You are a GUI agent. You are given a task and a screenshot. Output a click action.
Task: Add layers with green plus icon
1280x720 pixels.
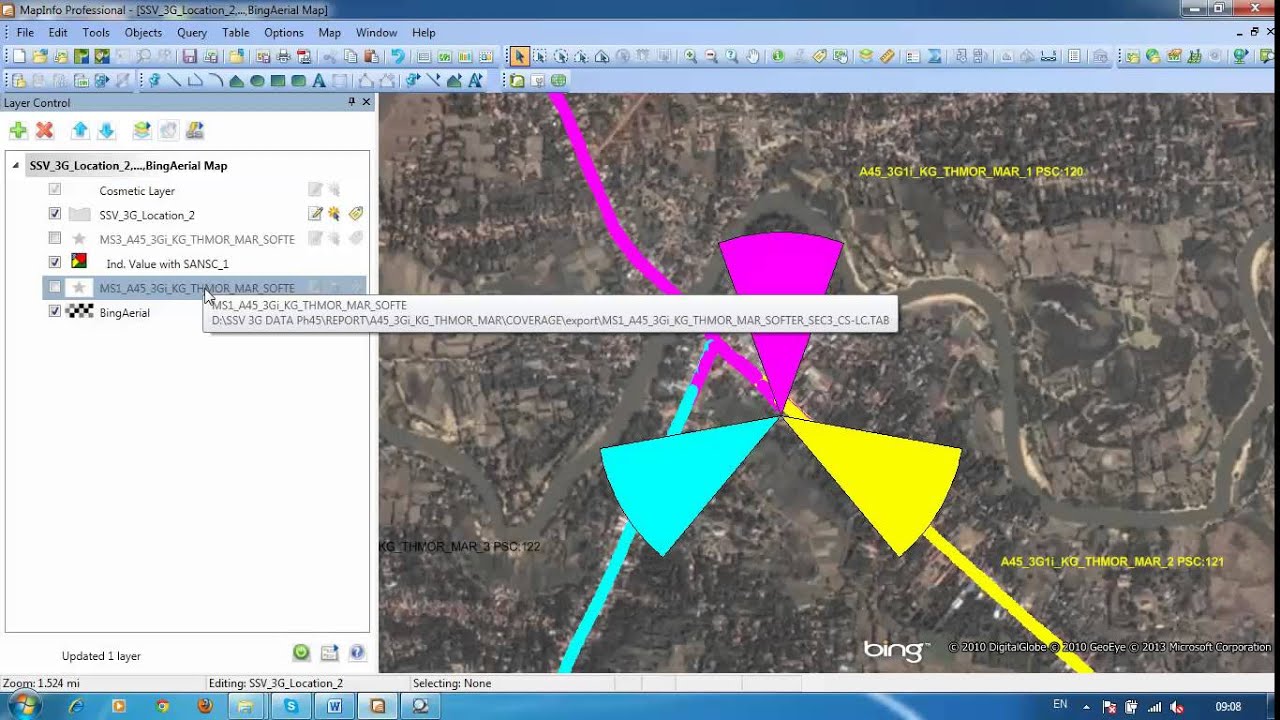18,130
